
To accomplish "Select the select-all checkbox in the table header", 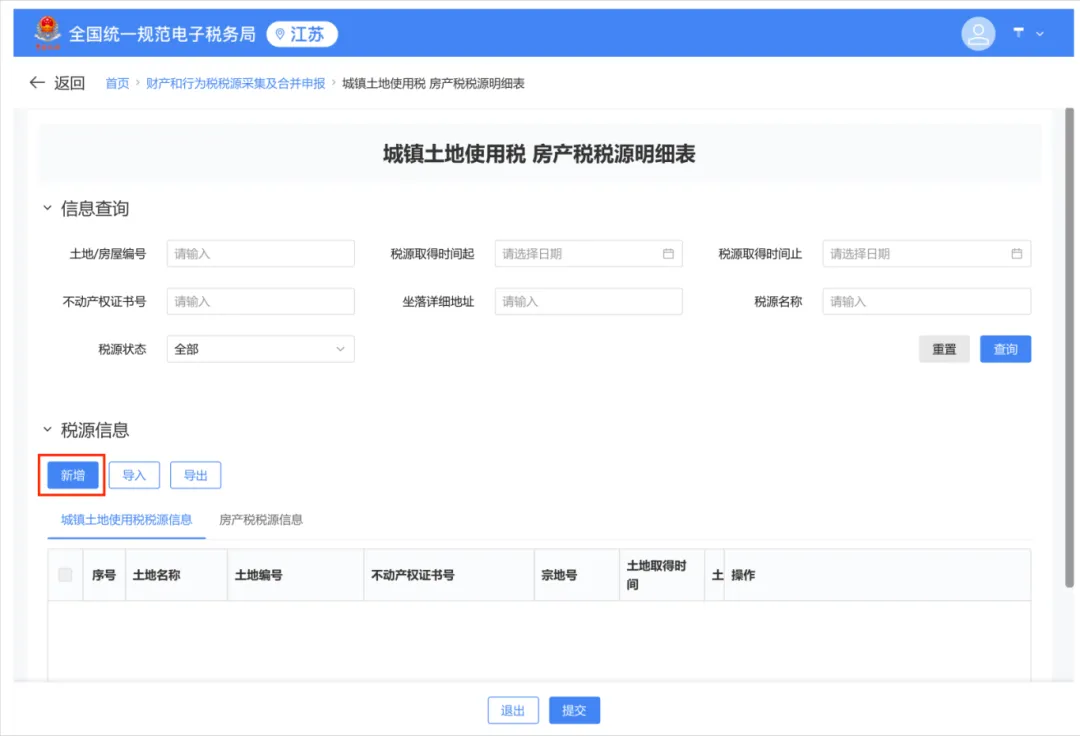I will point(63,574).
